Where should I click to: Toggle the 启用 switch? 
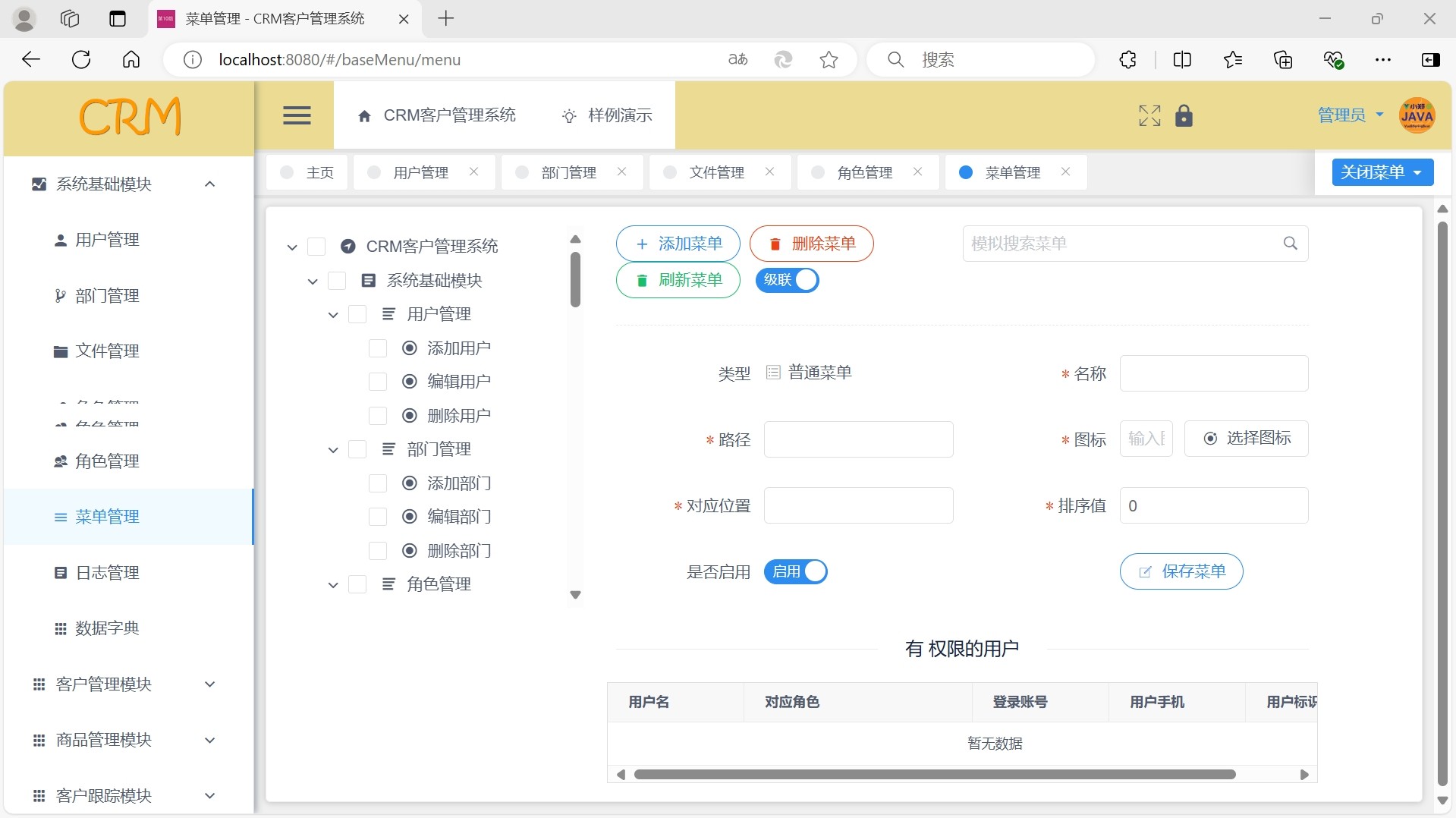[795, 571]
